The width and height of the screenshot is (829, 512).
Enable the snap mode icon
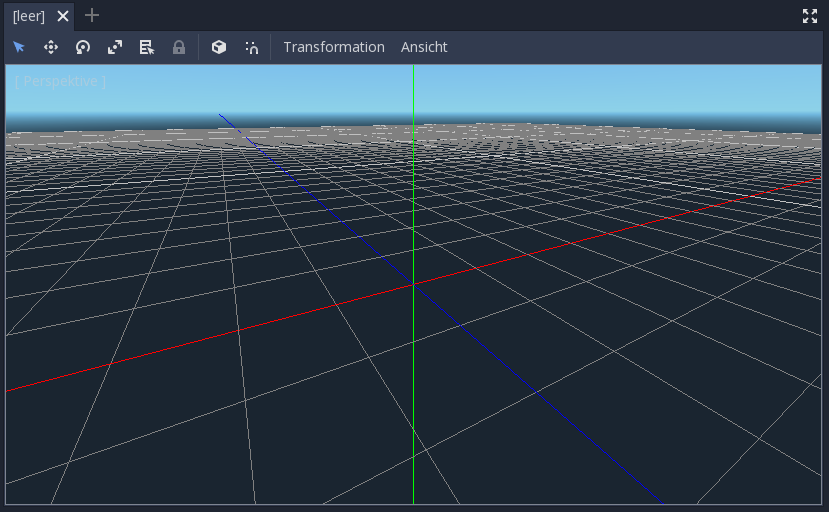251,47
